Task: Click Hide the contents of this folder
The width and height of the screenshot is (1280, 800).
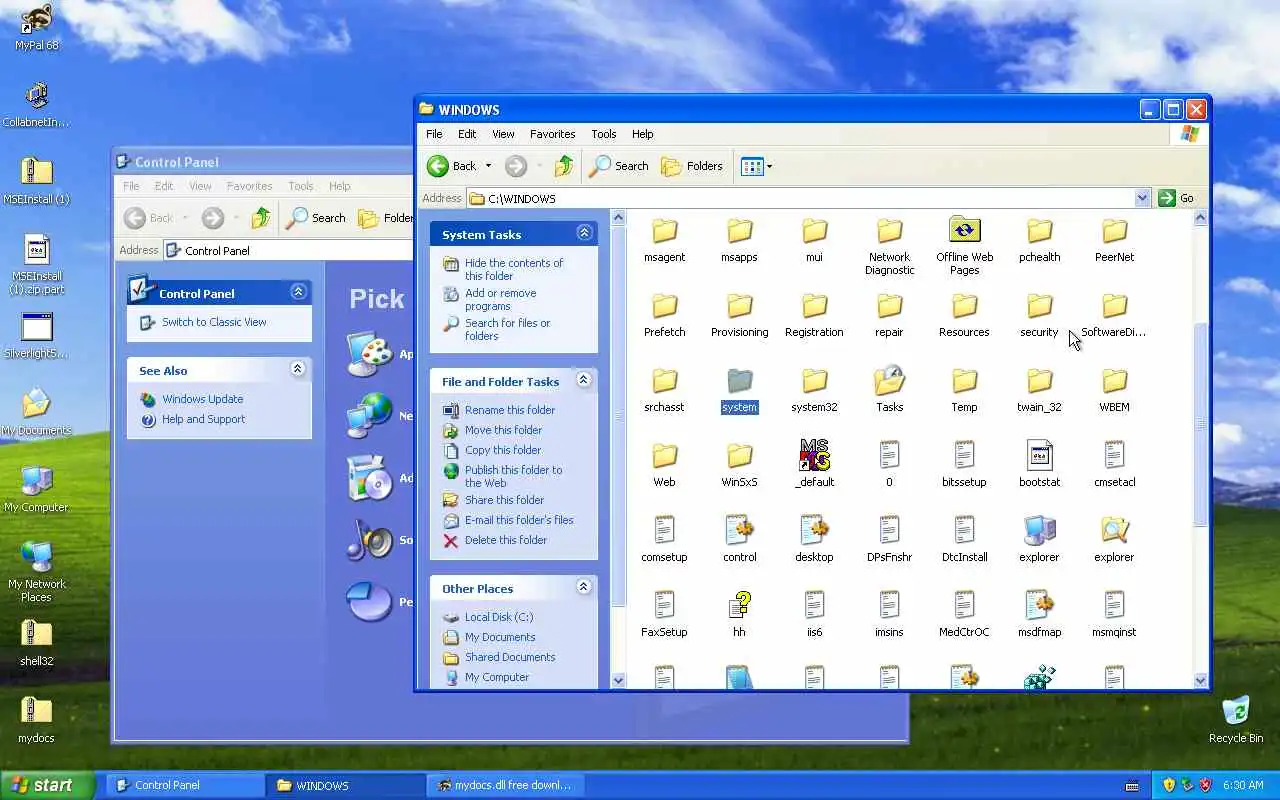Action: click(x=514, y=269)
